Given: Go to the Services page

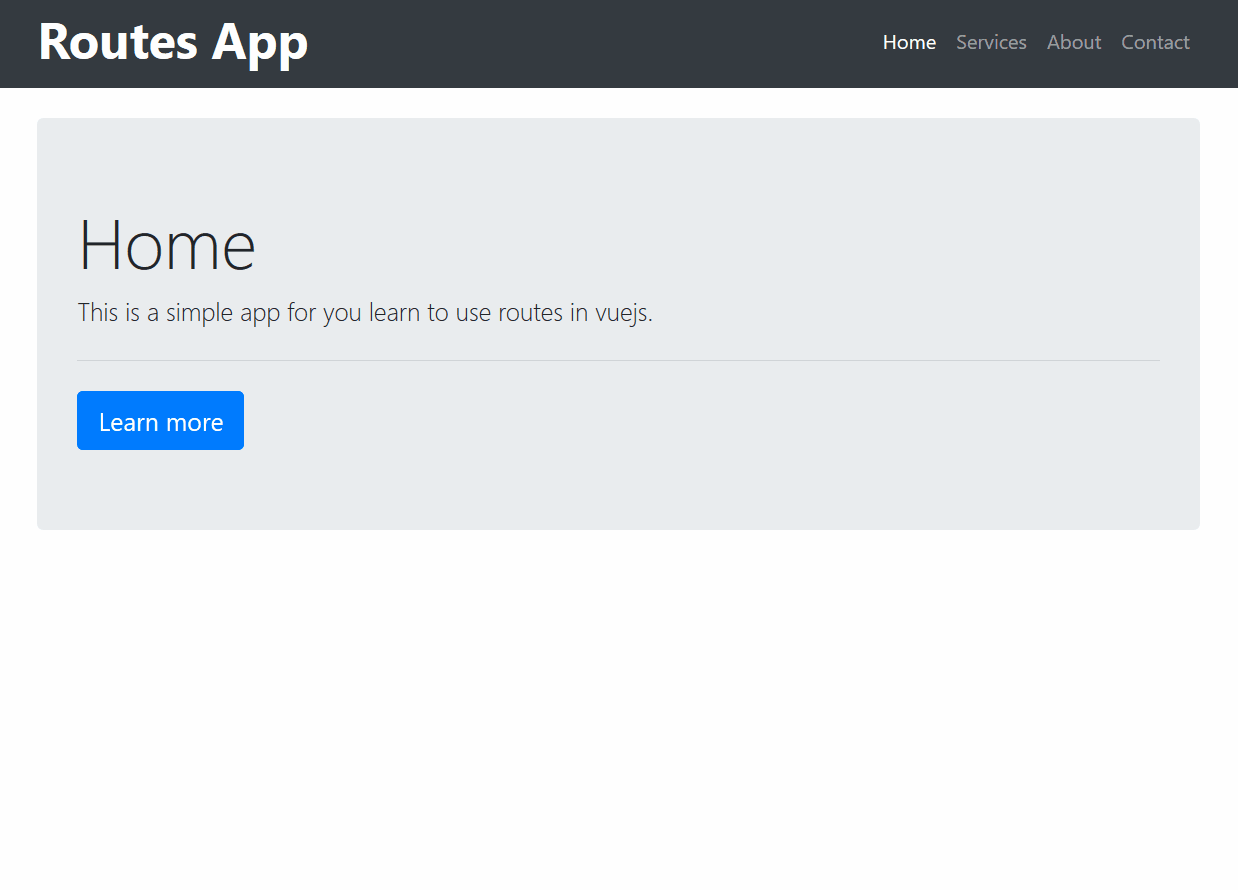Looking at the screenshot, I should coord(991,42).
